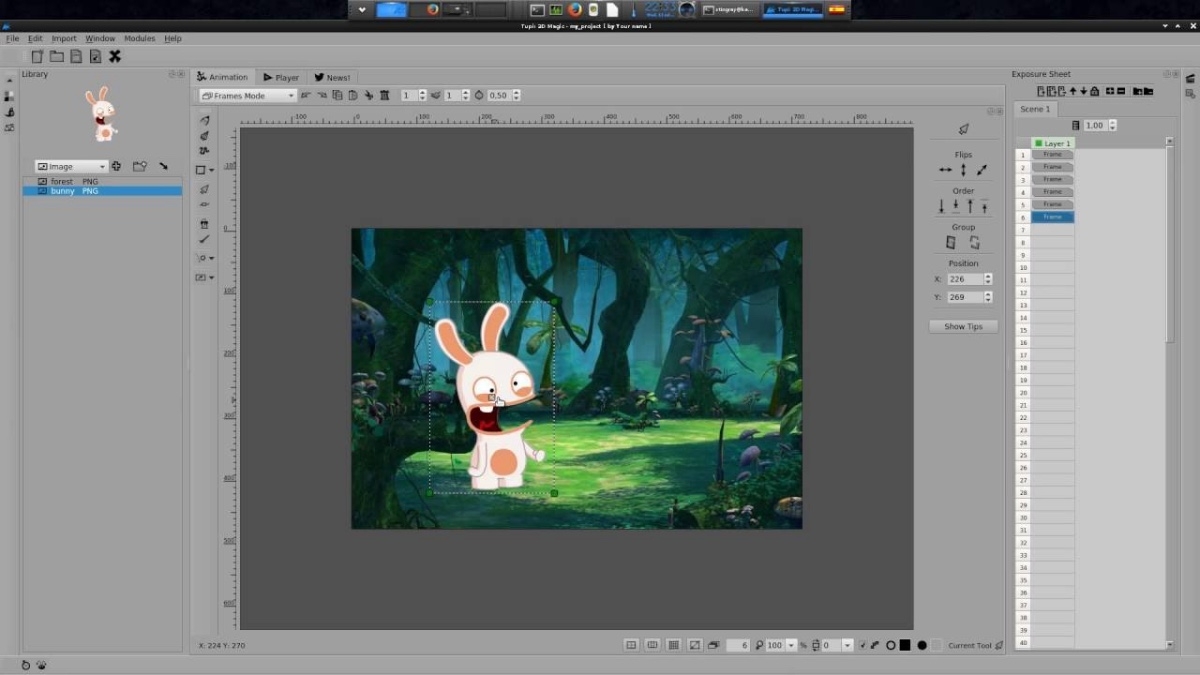Click the Close Project X icon
The image size is (1200, 675).
point(115,56)
